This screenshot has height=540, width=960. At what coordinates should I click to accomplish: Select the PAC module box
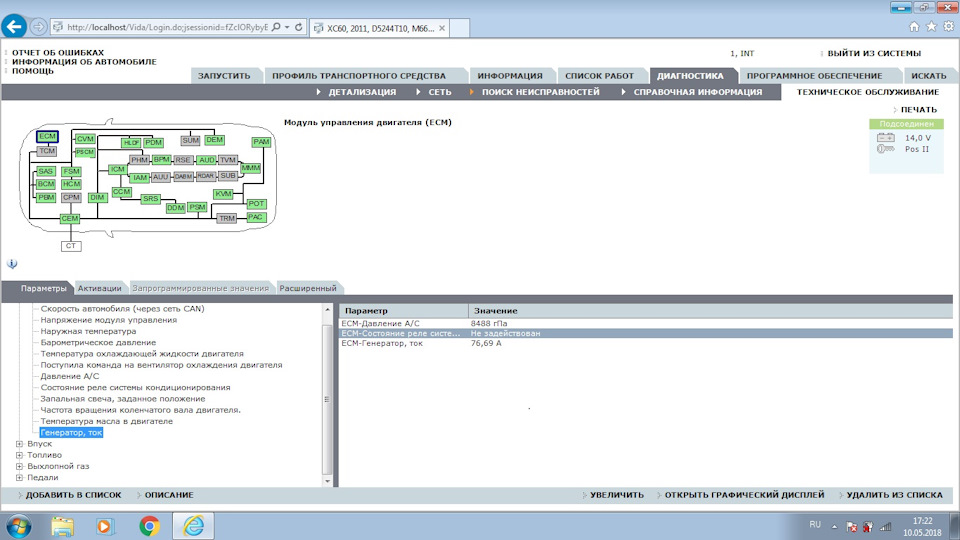point(256,217)
